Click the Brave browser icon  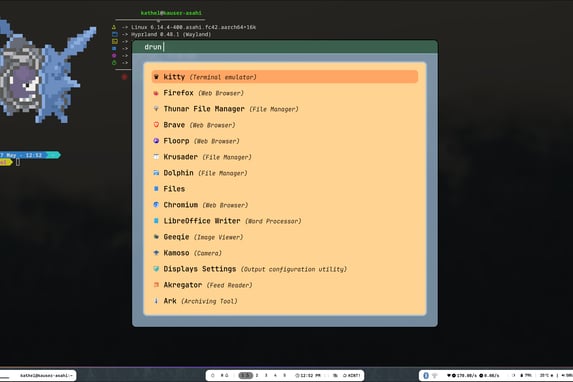click(x=156, y=125)
